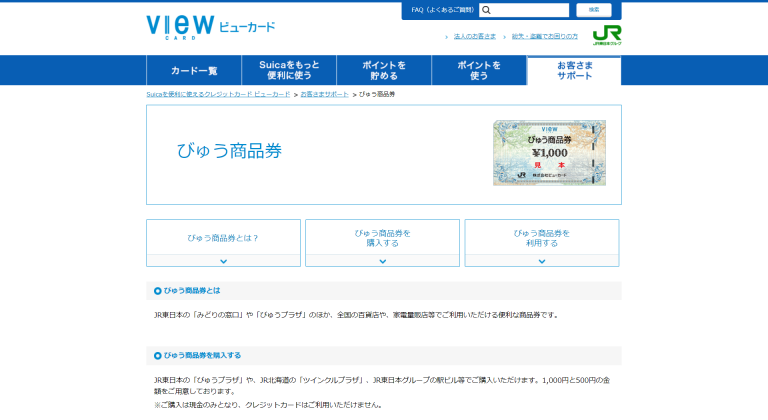
Task: Click the FAQ（よくあるご質問）label
Action: [442, 10]
